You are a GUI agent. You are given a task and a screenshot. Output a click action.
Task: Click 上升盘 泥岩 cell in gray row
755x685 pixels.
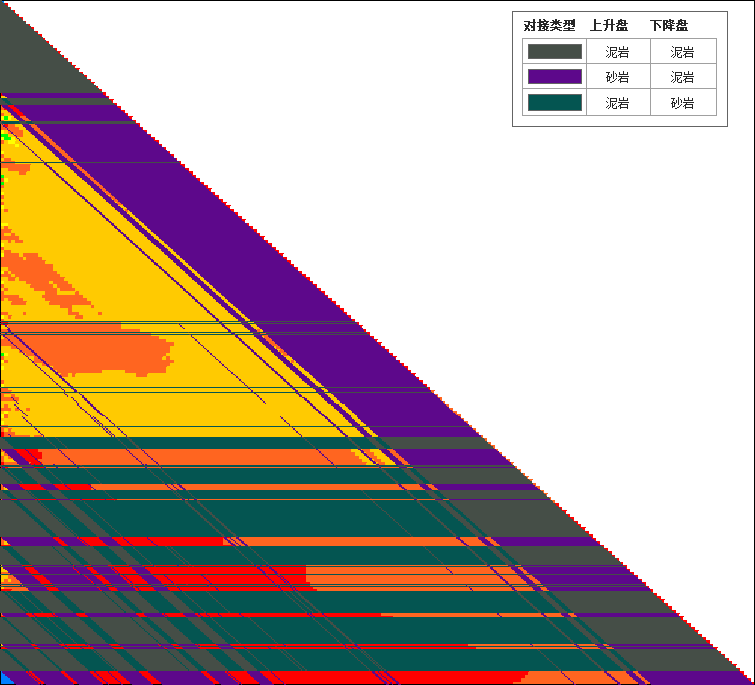617,52
